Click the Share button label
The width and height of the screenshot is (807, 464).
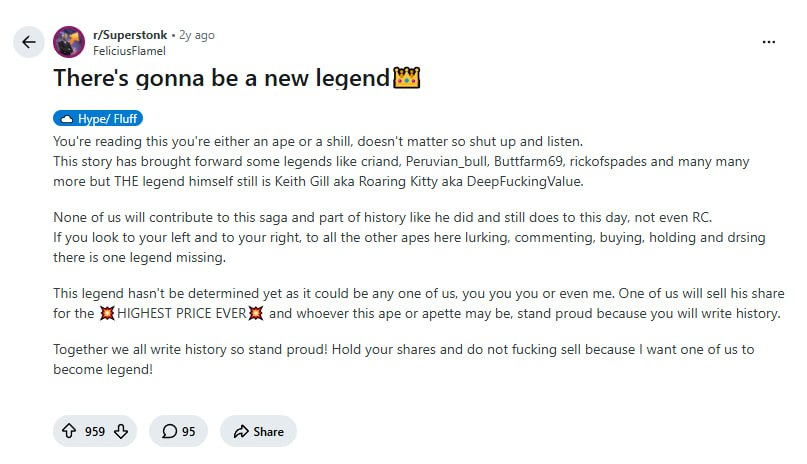pos(268,432)
